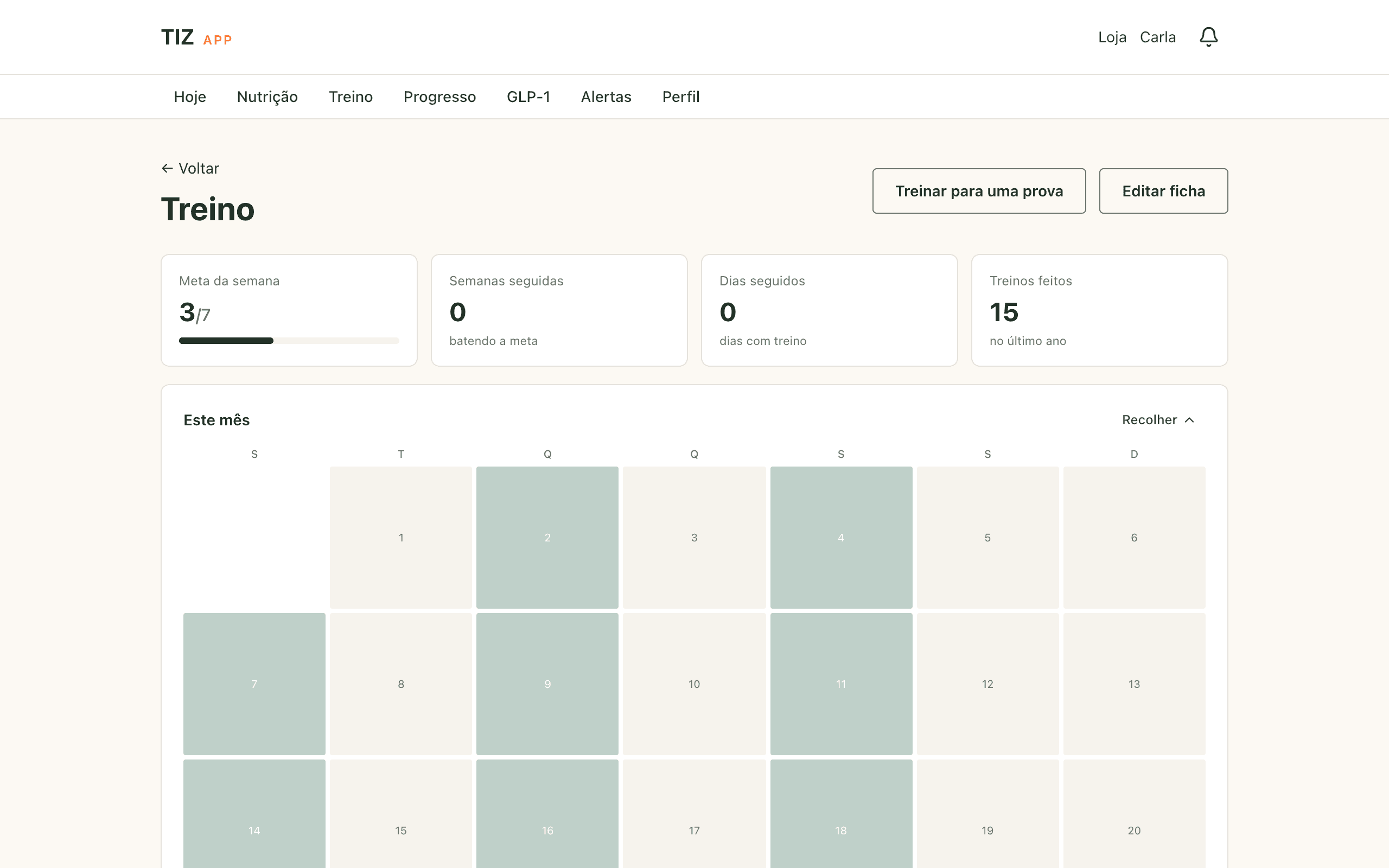Viewport: 1389px width, 868px height.
Task: Select trained day 14 in the calendar
Action: pos(254,814)
